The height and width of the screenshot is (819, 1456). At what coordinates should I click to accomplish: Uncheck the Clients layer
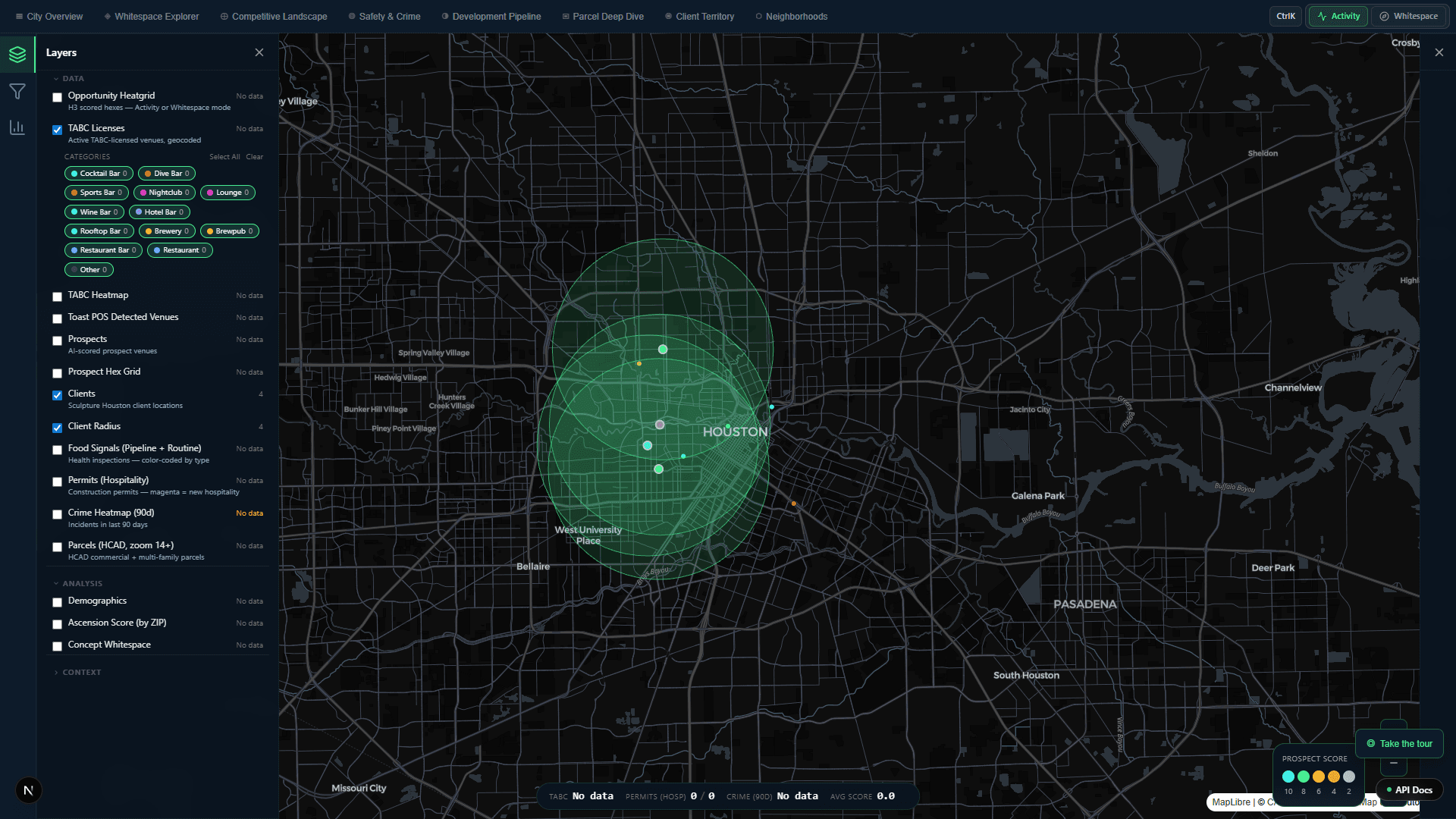point(57,395)
